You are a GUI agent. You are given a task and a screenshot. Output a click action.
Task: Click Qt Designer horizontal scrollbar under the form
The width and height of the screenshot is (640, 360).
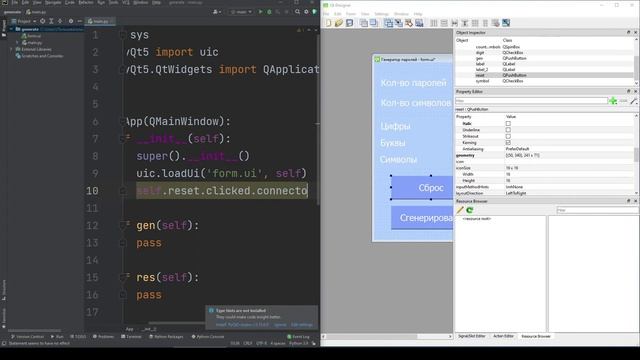point(387,336)
